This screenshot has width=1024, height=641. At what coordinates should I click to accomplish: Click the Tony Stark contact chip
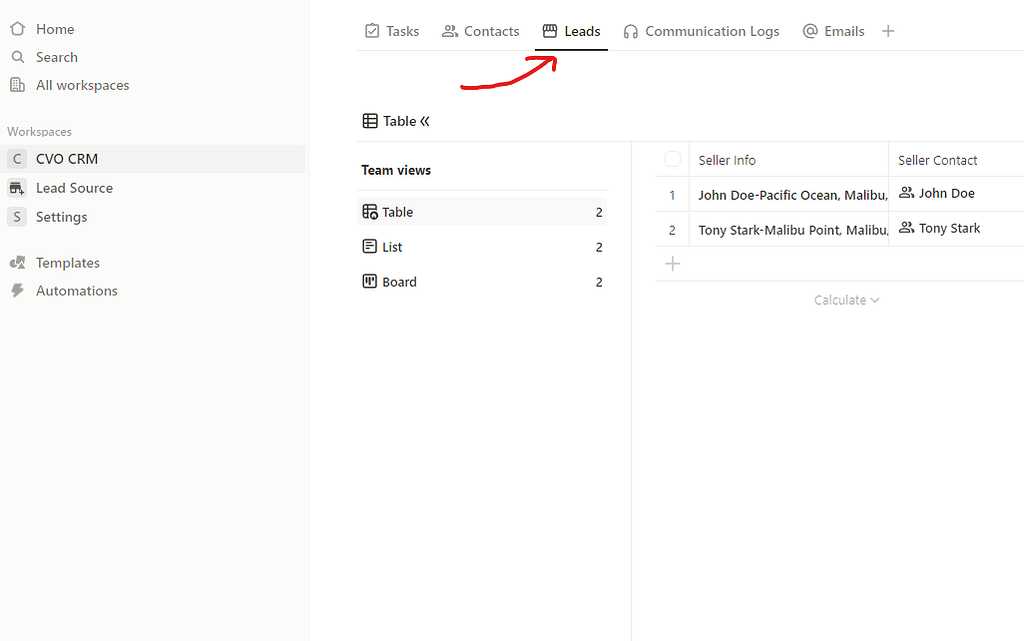939,228
